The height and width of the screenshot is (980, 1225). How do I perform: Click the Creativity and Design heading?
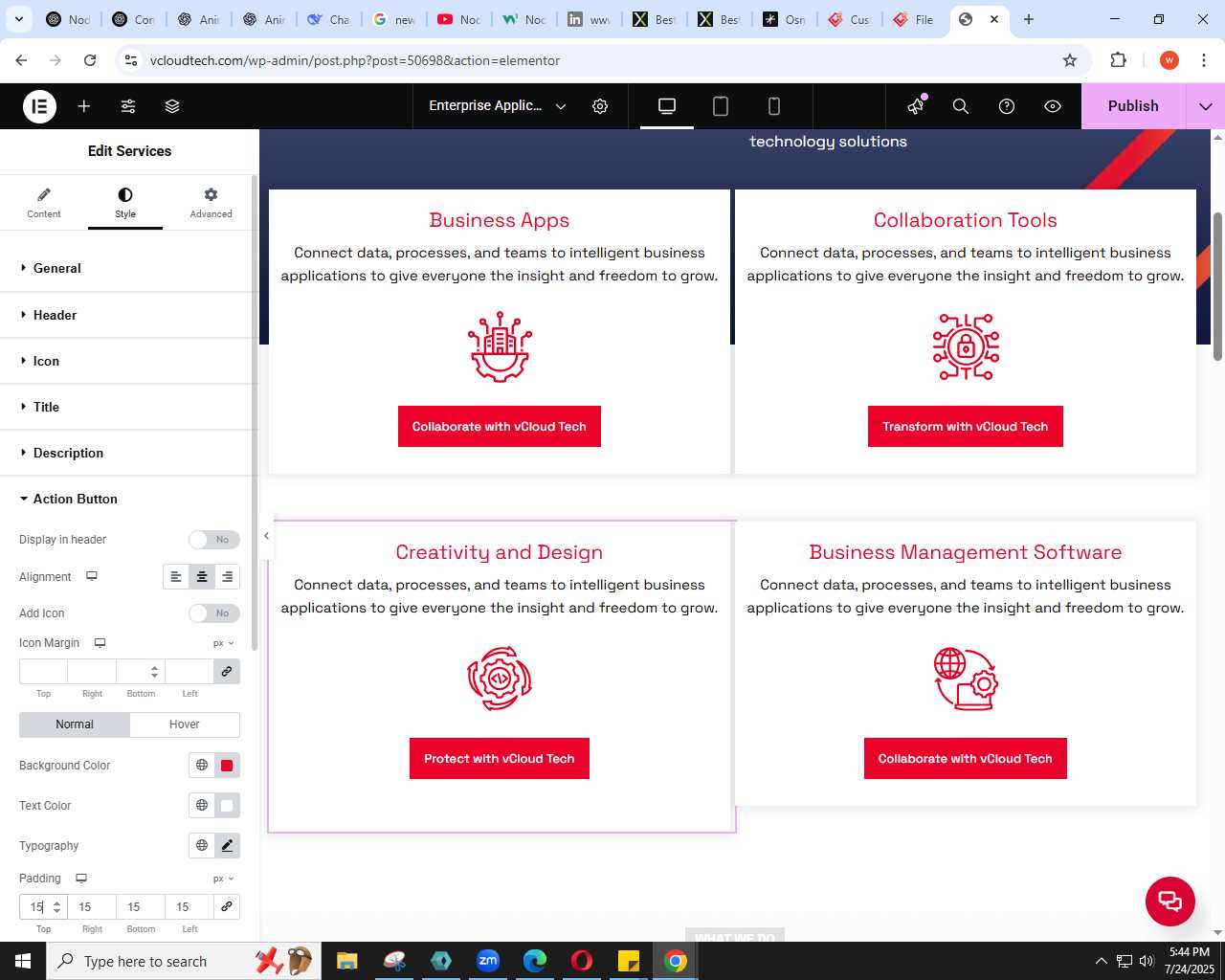tap(500, 552)
